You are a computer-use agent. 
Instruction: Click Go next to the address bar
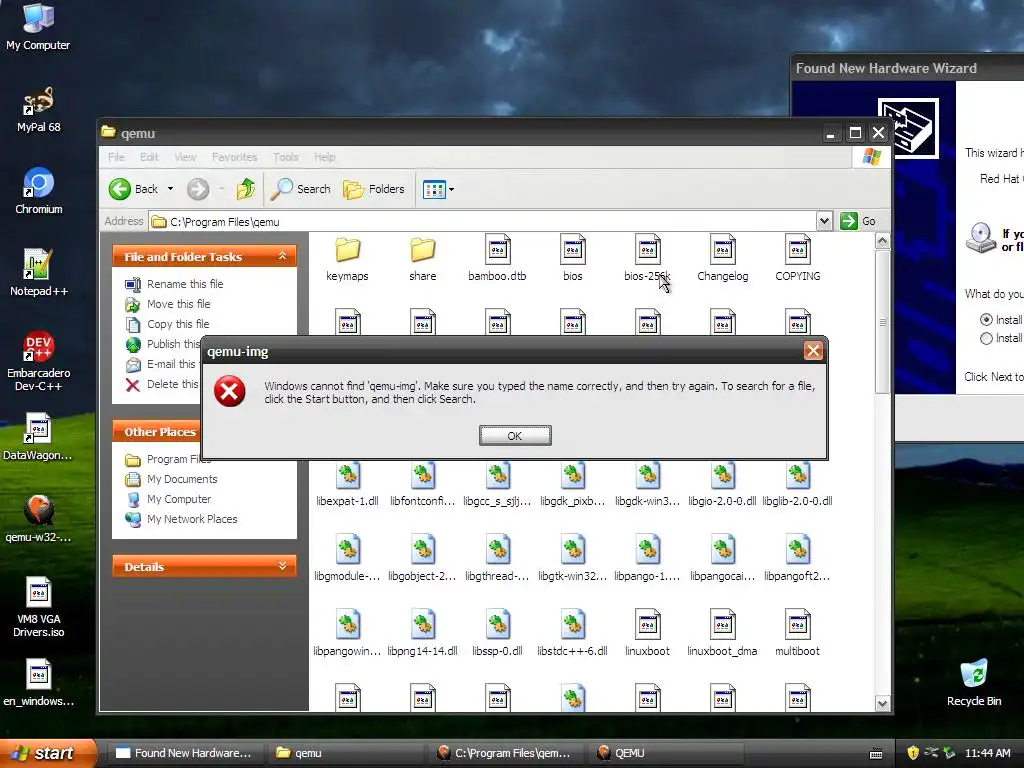858,221
